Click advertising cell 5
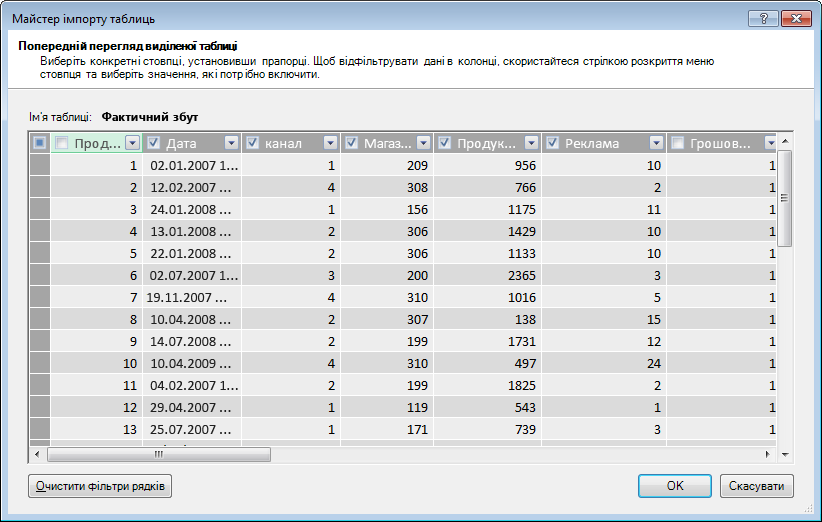Image resolution: width=822 pixels, height=522 pixels. [604, 297]
